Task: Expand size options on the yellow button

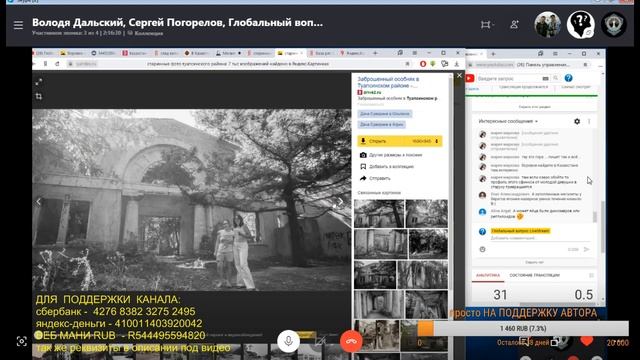Action: click(437, 141)
